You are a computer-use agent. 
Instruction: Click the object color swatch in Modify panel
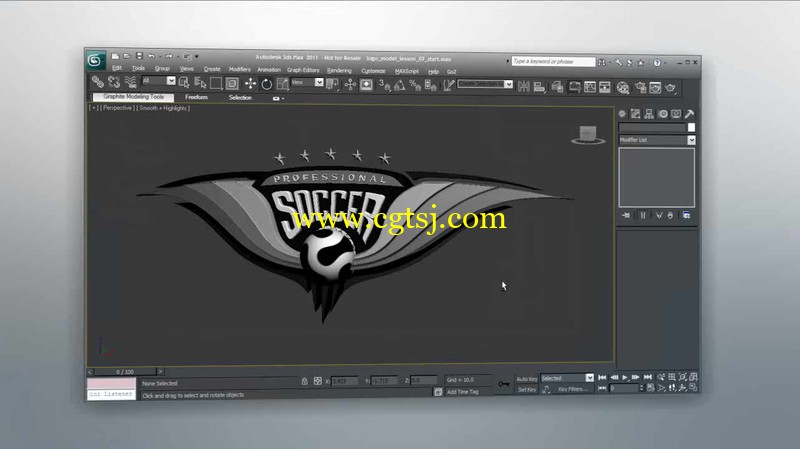691,127
